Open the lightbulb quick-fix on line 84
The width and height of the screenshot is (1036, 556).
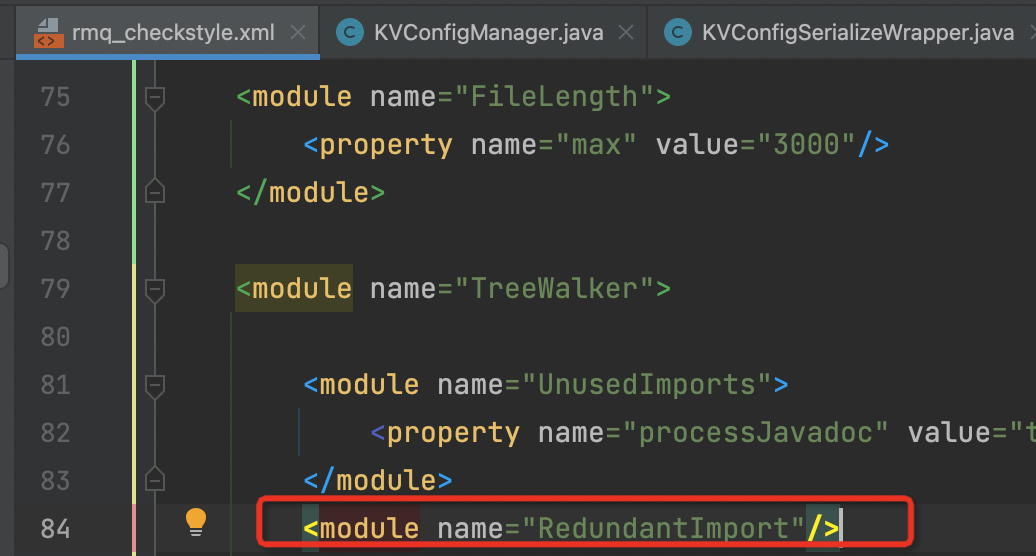tap(196, 522)
